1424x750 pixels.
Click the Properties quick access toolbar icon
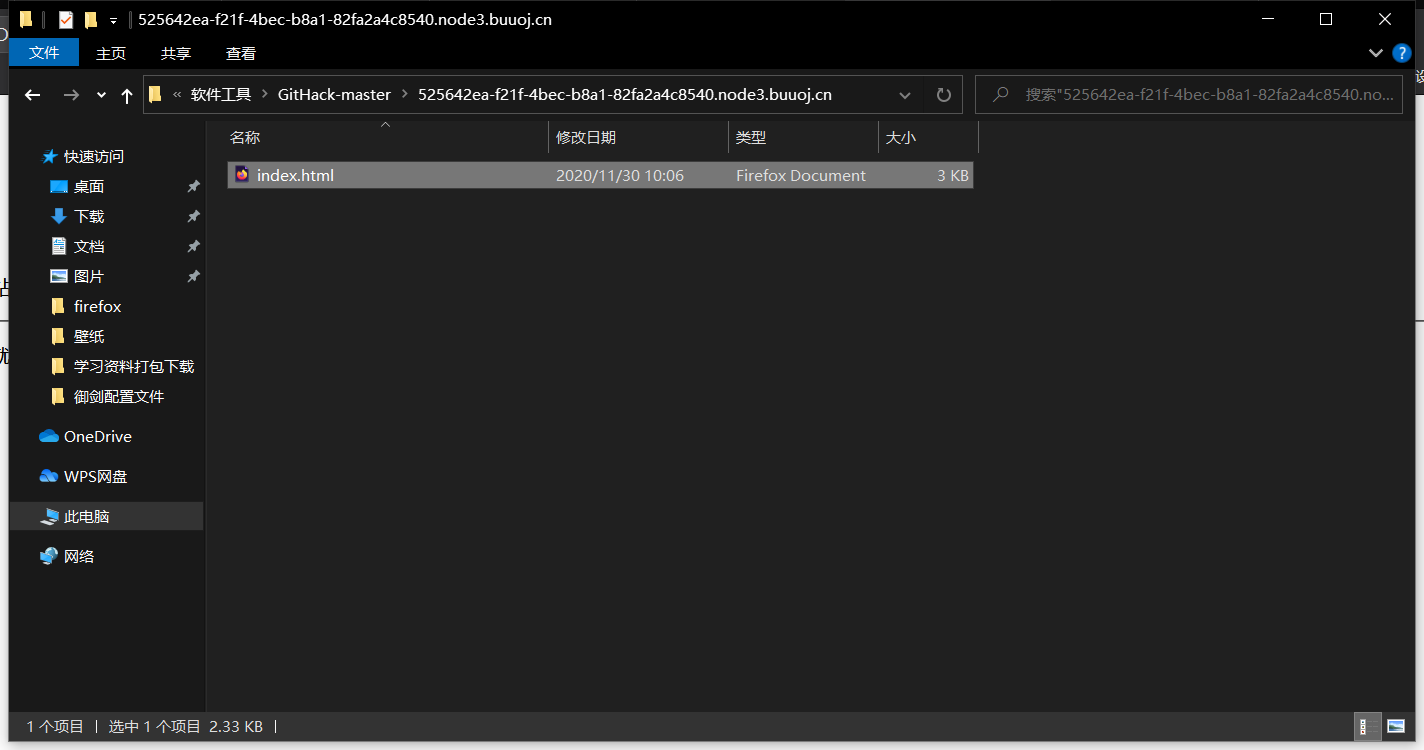66,19
